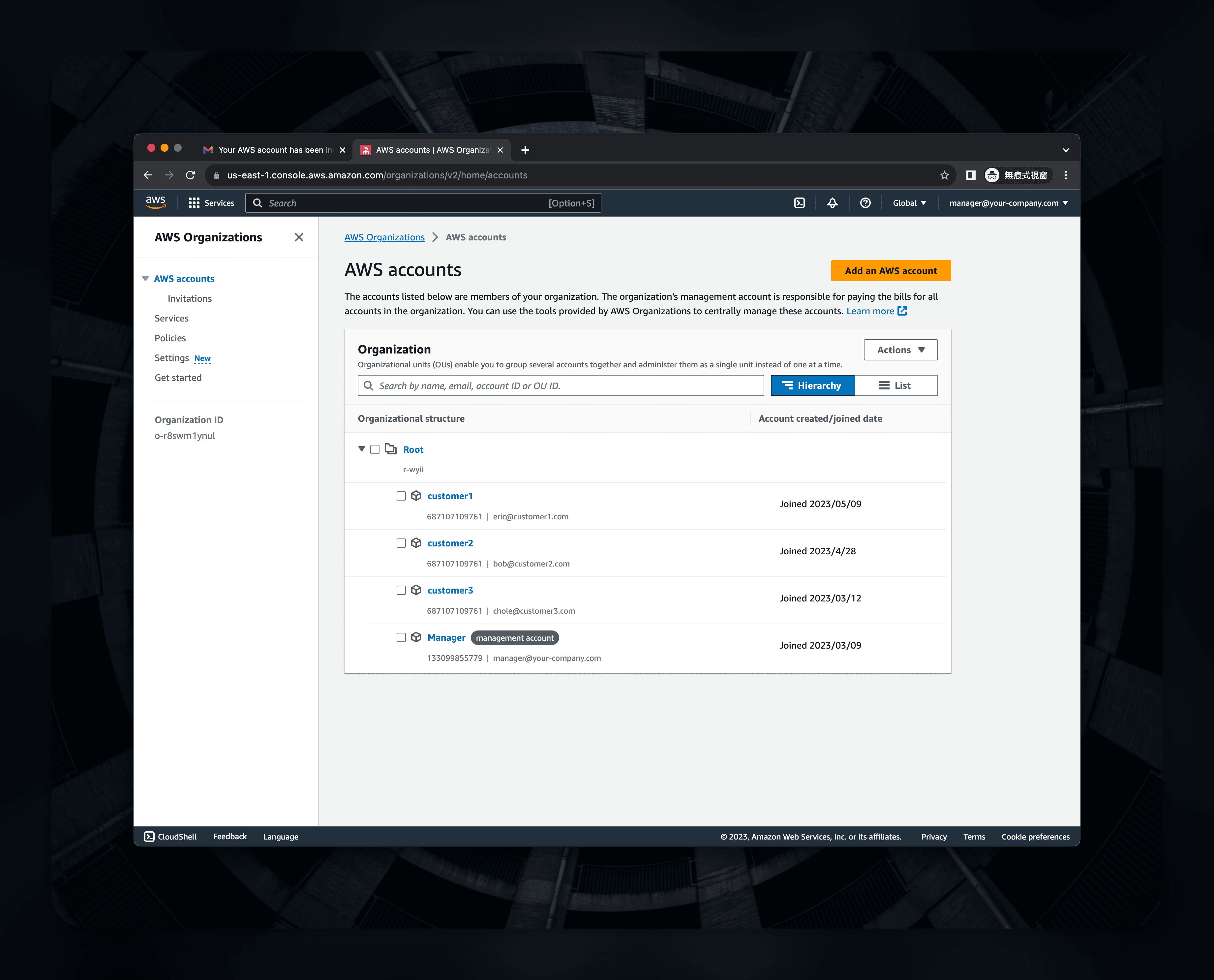Open the Services grid menu icon
Image resolution: width=1214 pixels, height=980 pixels.
(x=194, y=203)
